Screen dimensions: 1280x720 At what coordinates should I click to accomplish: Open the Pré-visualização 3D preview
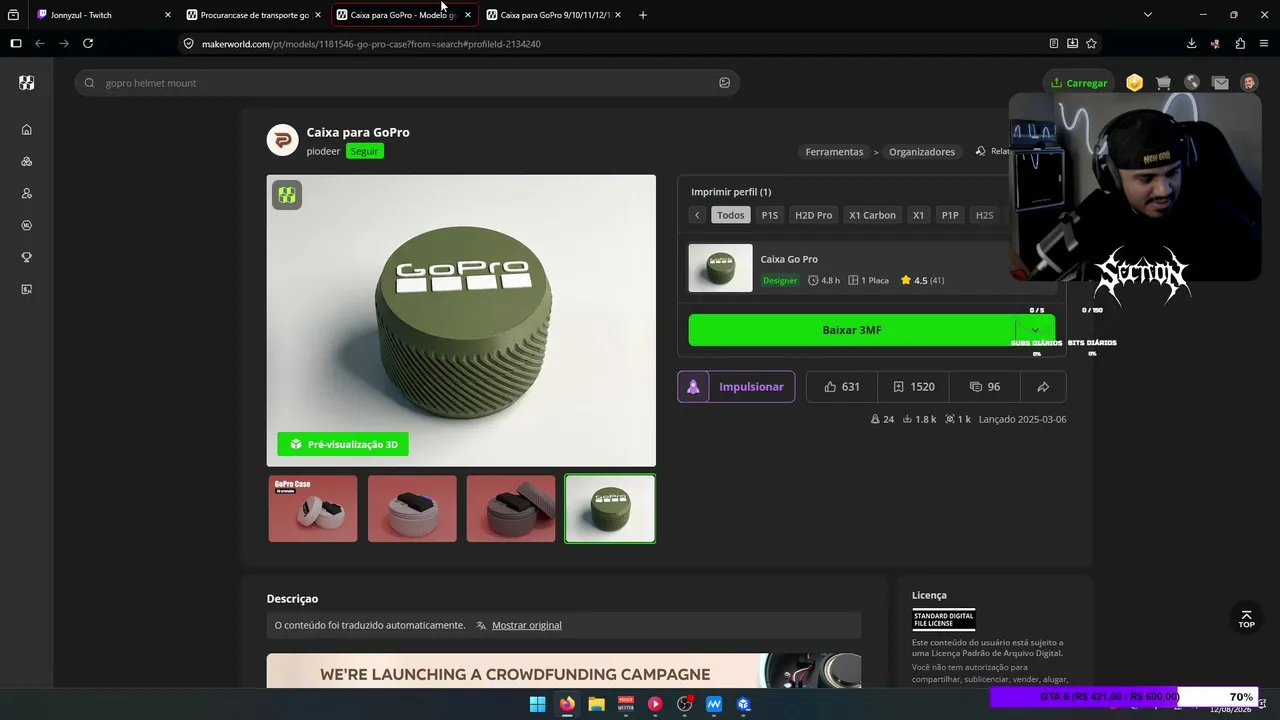(x=343, y=444)
